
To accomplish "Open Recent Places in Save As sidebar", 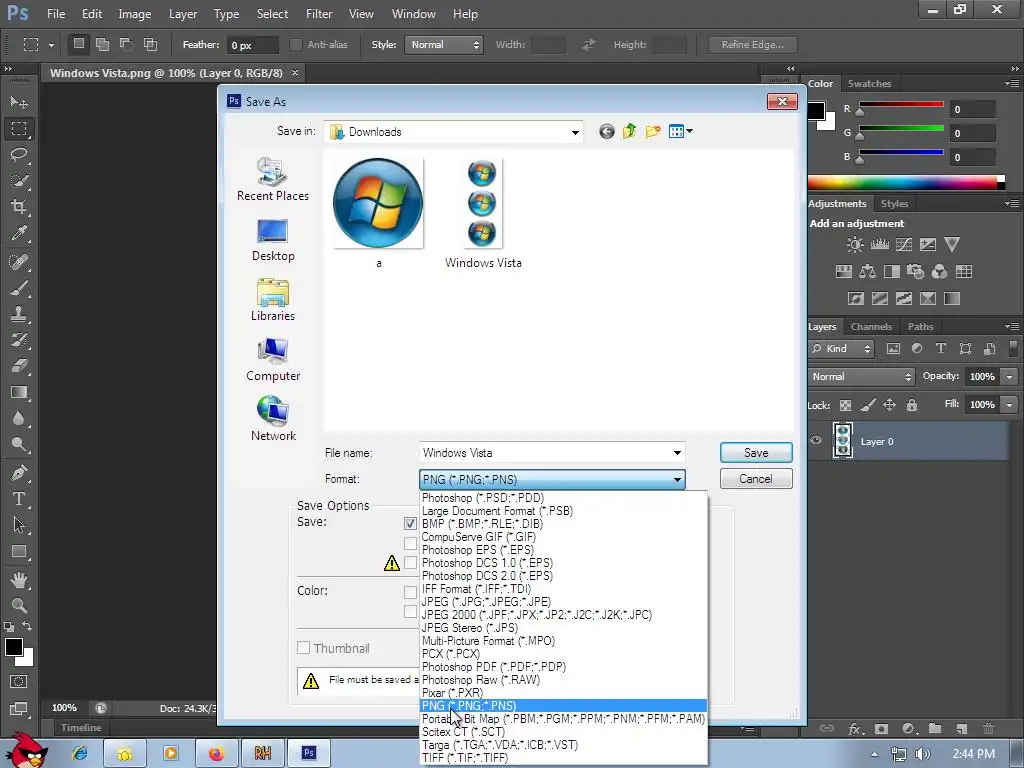I will (x=273, y=180).
